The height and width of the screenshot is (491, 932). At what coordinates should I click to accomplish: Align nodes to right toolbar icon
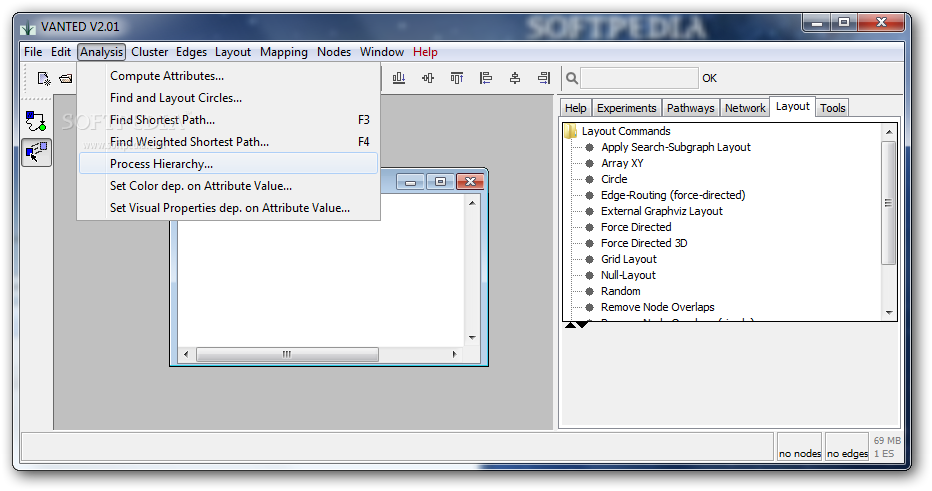(x=544, y=78)
